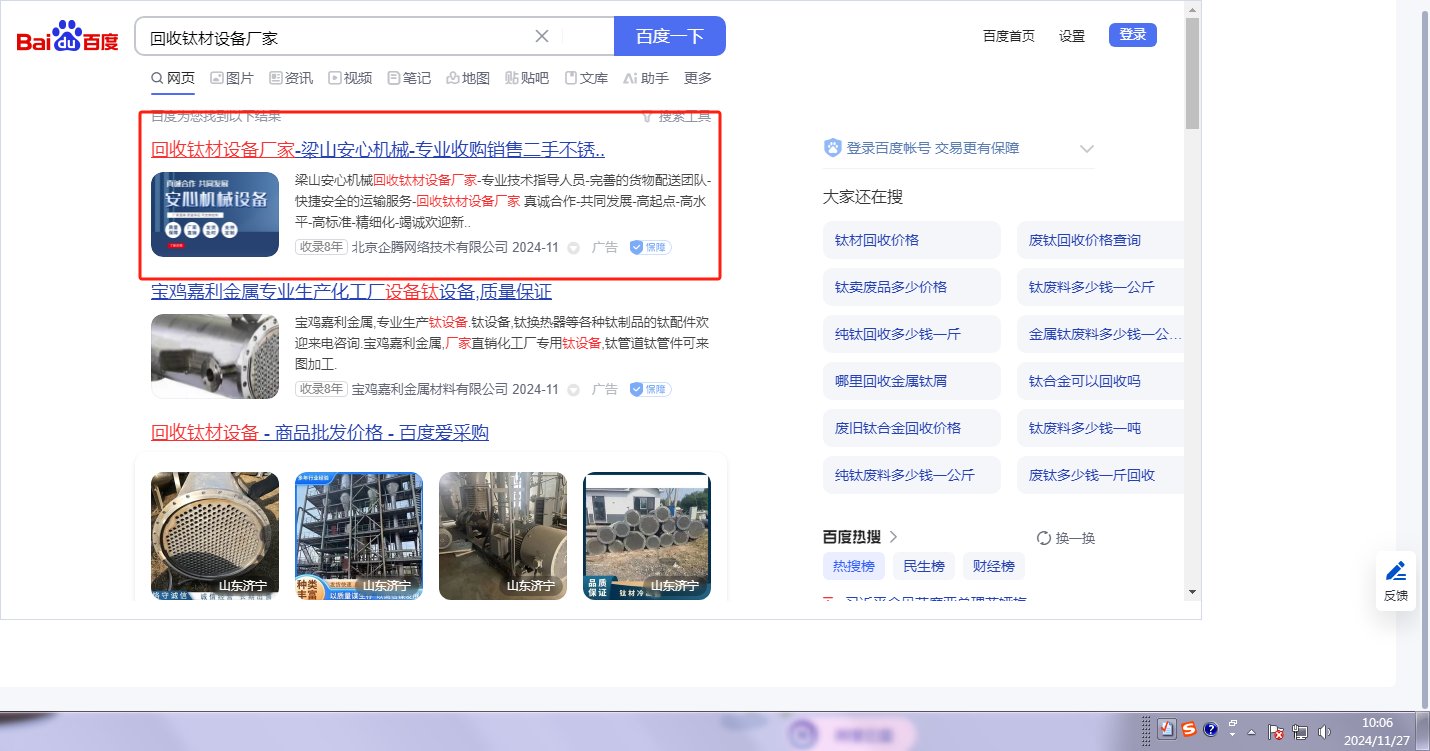Open the 宝鸡嘉利 titanium tube thumbnail
The width and height of the screenshot is (1430, 751).
[x=215, y=357]
